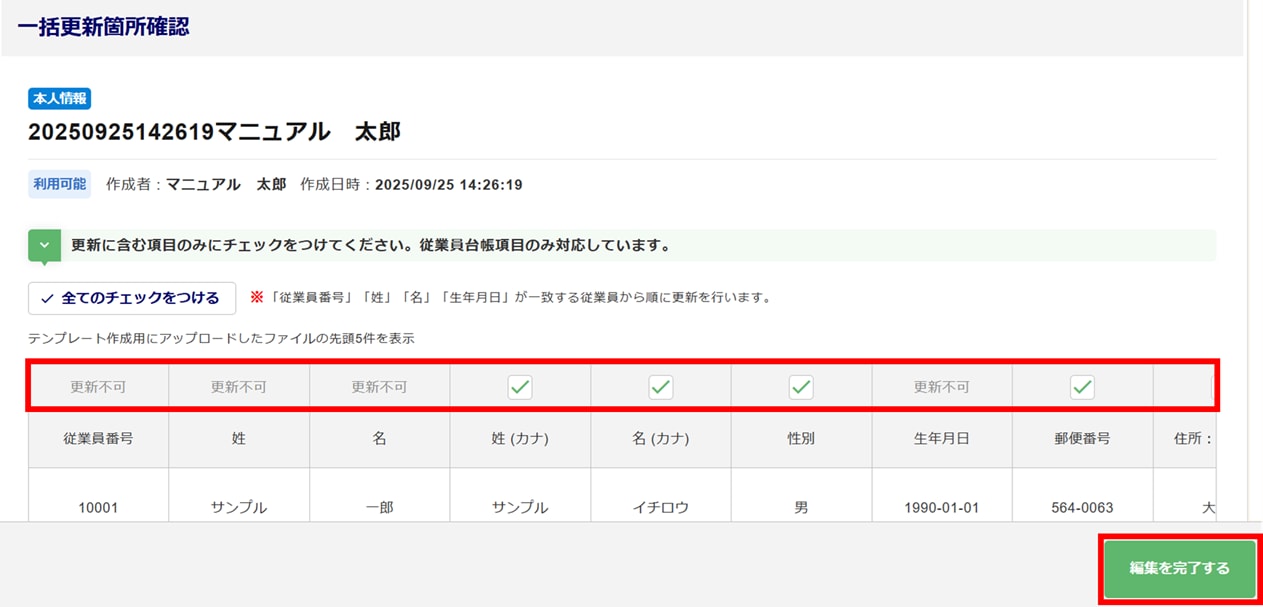Viewport: 1263px width, 607px height.
Task: Collapse the green chevron instruction icon
Action: (x=44, y=246)
